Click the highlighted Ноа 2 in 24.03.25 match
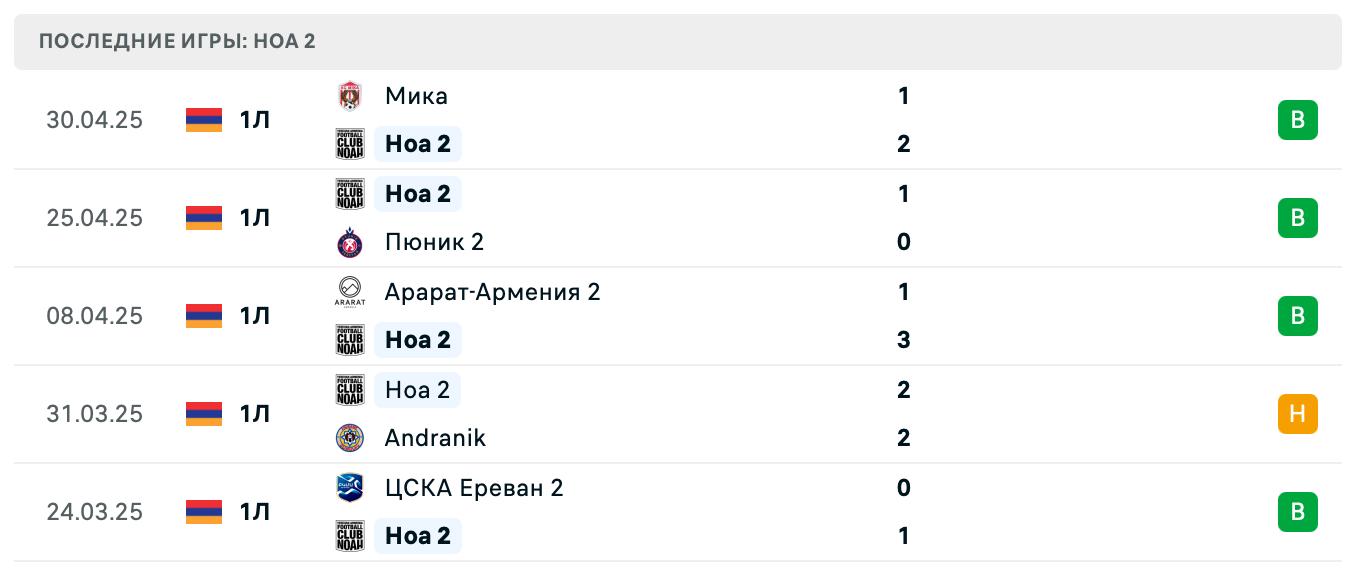The height and width of the screenshot is (578, 1356). pos(418,536)
